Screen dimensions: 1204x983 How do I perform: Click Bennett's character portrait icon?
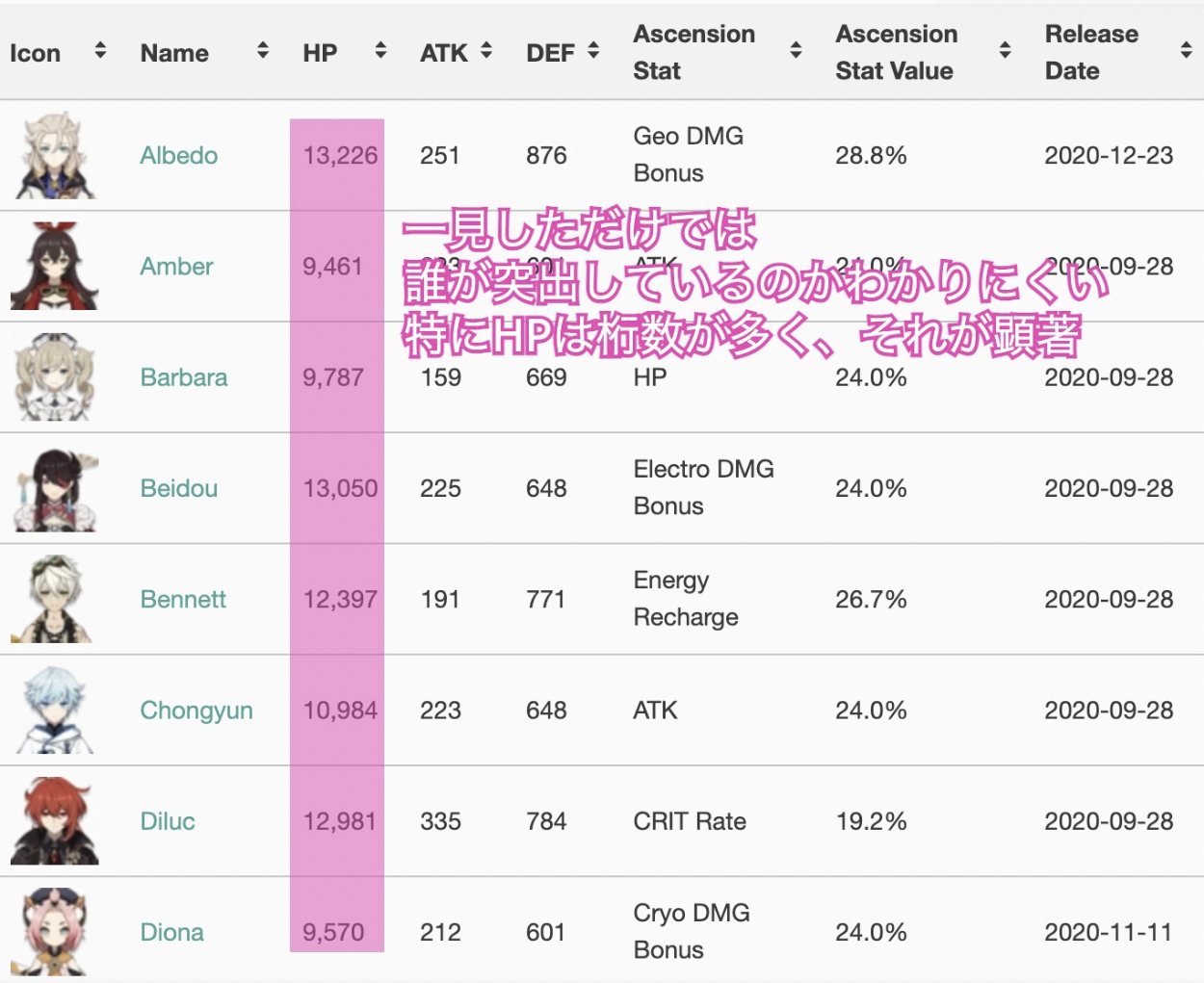[x=53, y=600]
